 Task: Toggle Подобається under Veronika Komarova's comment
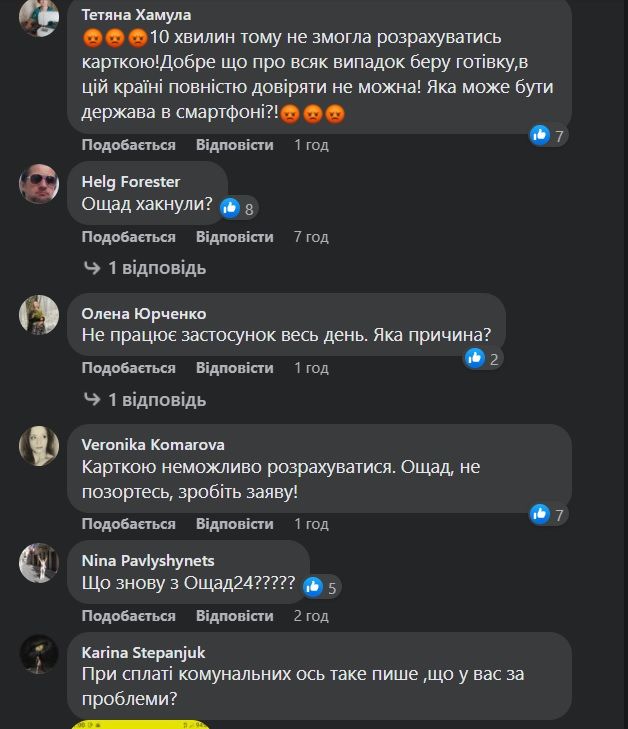[128, 524]
